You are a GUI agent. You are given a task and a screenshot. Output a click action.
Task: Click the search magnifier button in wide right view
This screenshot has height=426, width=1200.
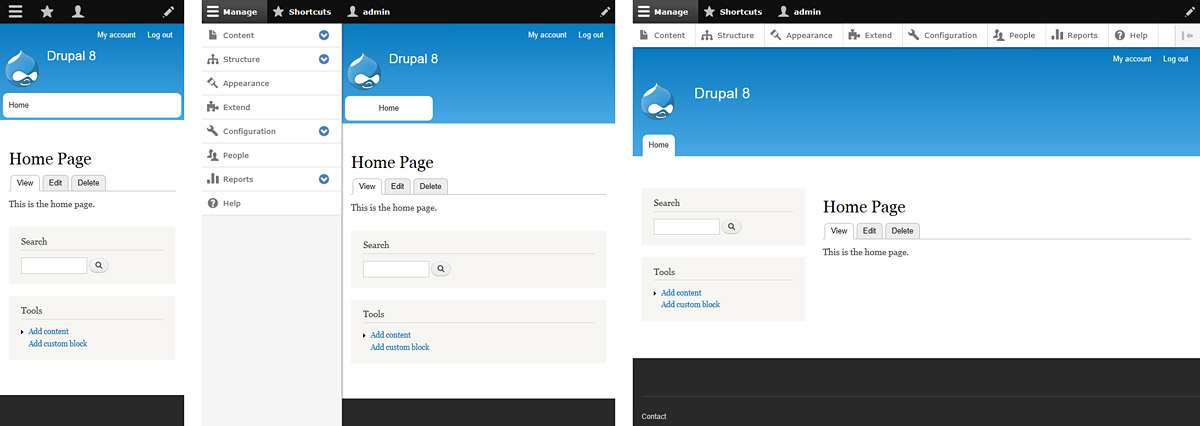pyautogui.click(x=732, y=228)
